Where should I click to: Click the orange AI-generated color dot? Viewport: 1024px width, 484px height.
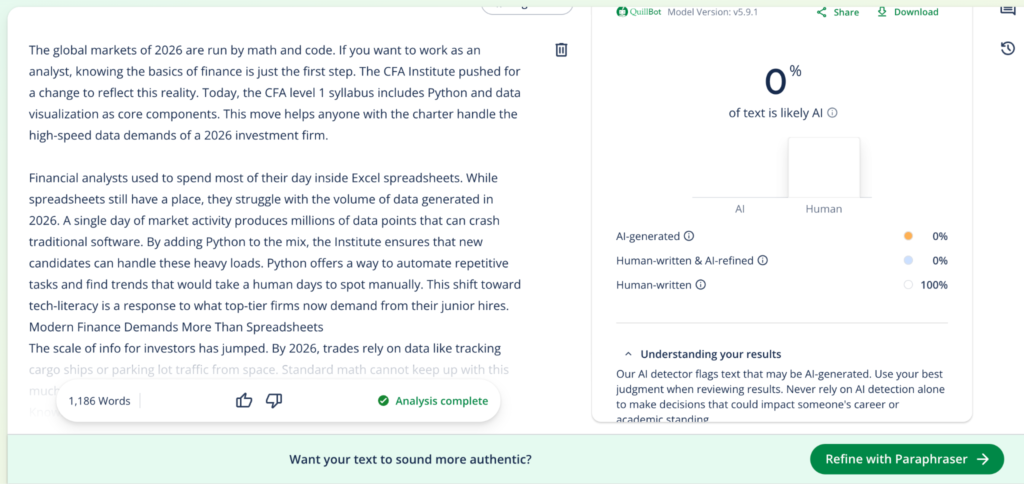pyautogui.click(x=908, y=236)
